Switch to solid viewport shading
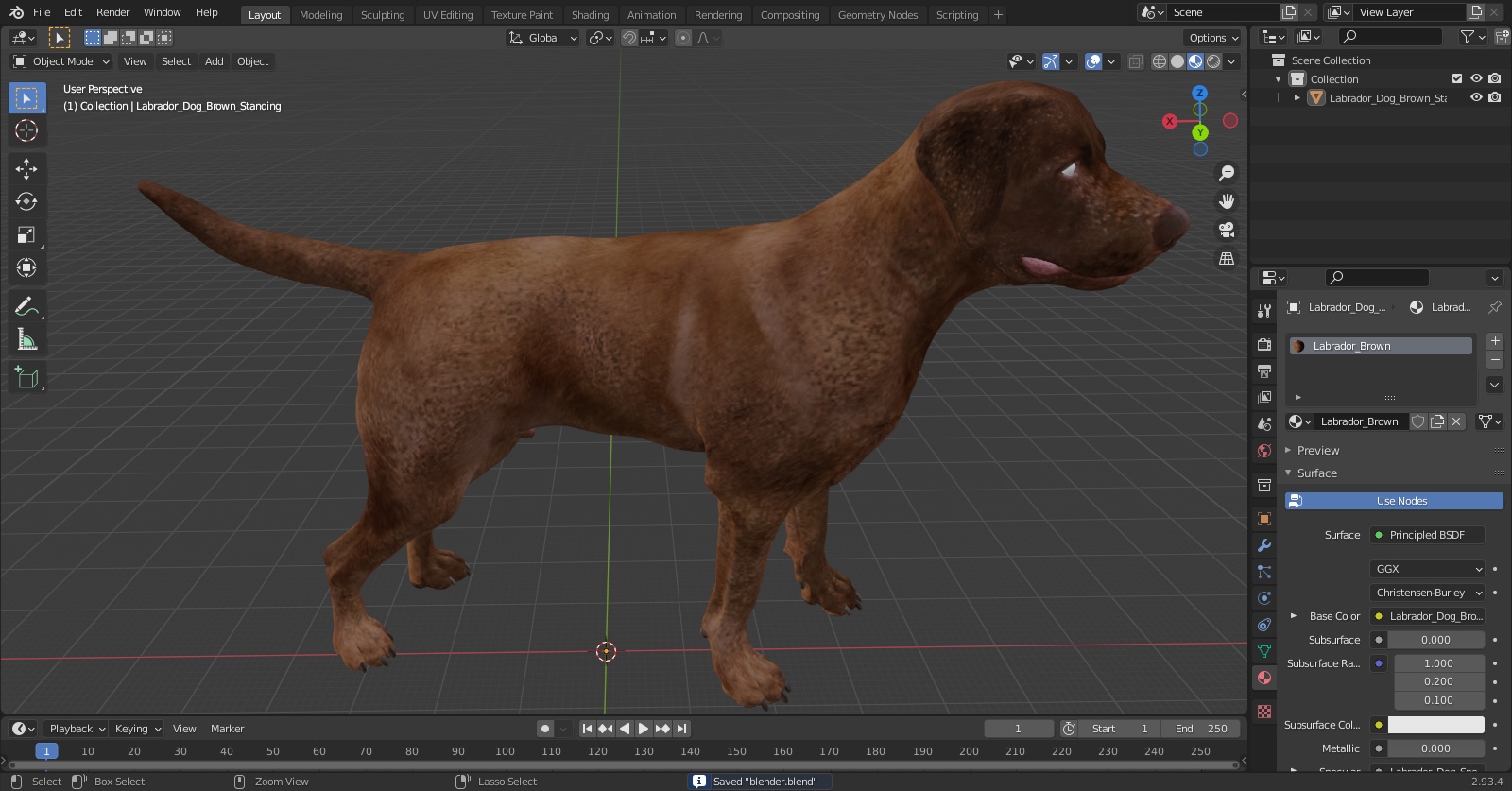Screen dimensions: 1512x791 (1177, 61)
